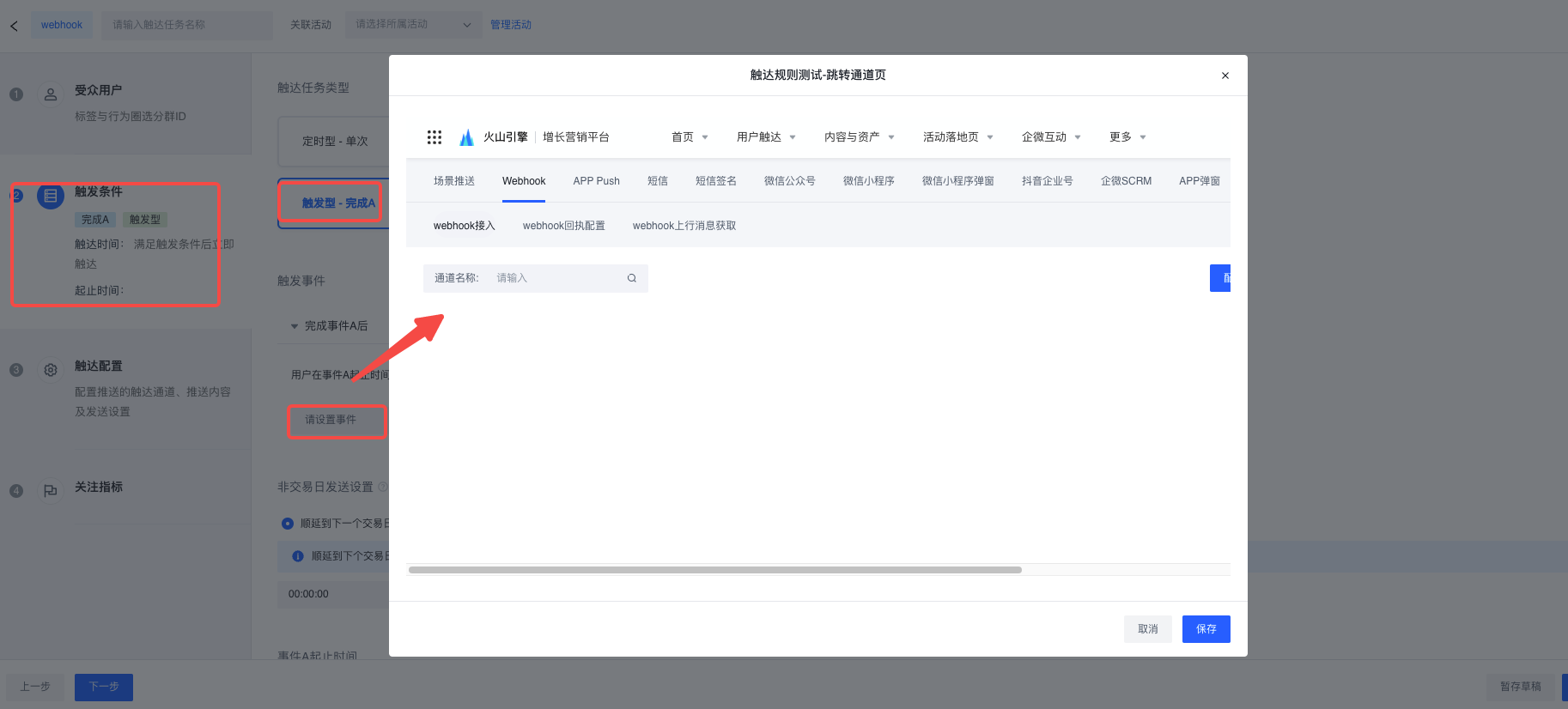Click the 暂存草稿 button
Image resolution: width=1568 pixels, height=709 pixels.
1521,687
